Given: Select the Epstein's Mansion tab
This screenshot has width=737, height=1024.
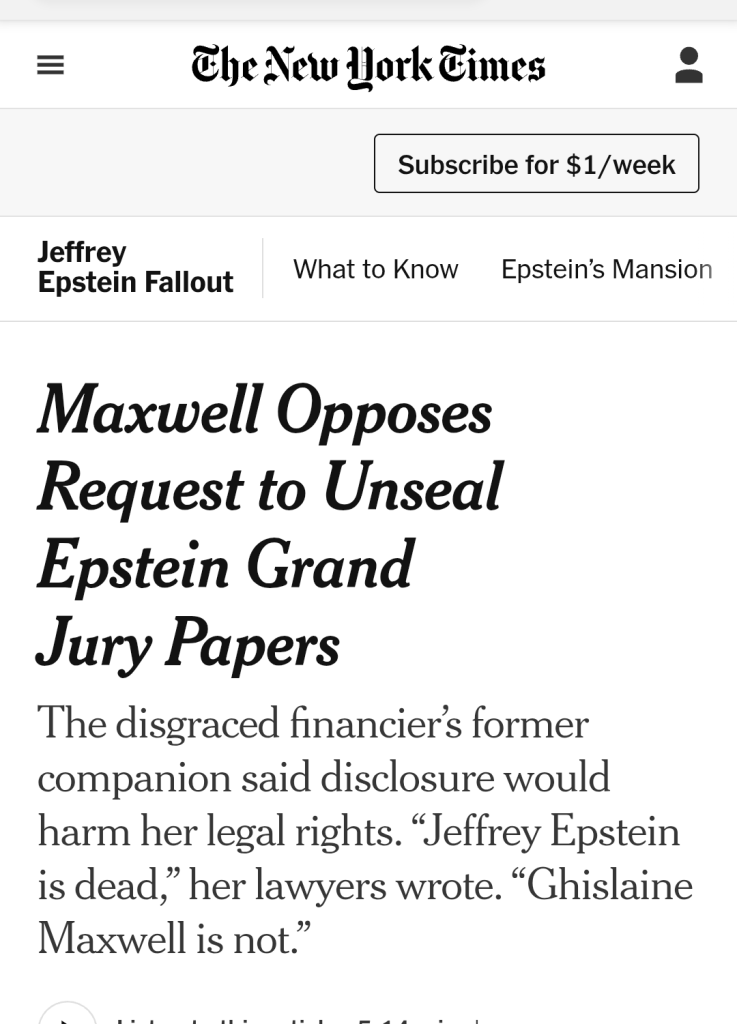Looking at the screenshot, I should [606, 269].
